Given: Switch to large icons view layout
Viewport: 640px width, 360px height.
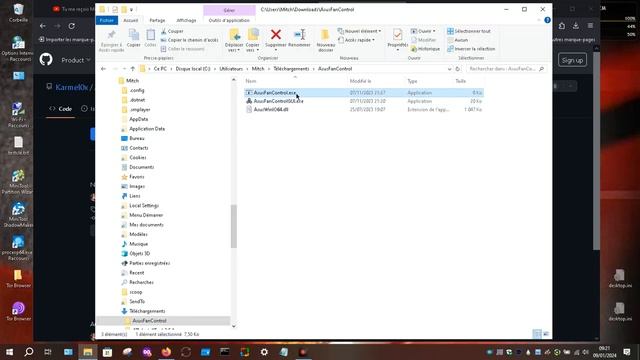Looking at the screenshot, I should (x=546, y=334).
